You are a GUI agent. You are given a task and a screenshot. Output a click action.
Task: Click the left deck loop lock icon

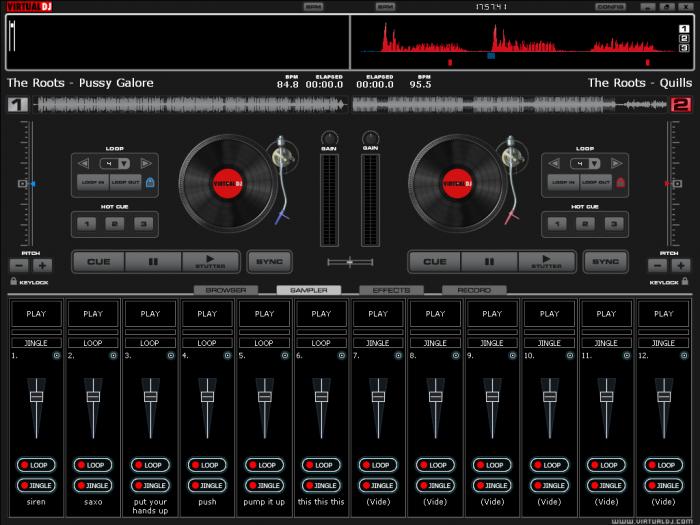click(150, 182)
